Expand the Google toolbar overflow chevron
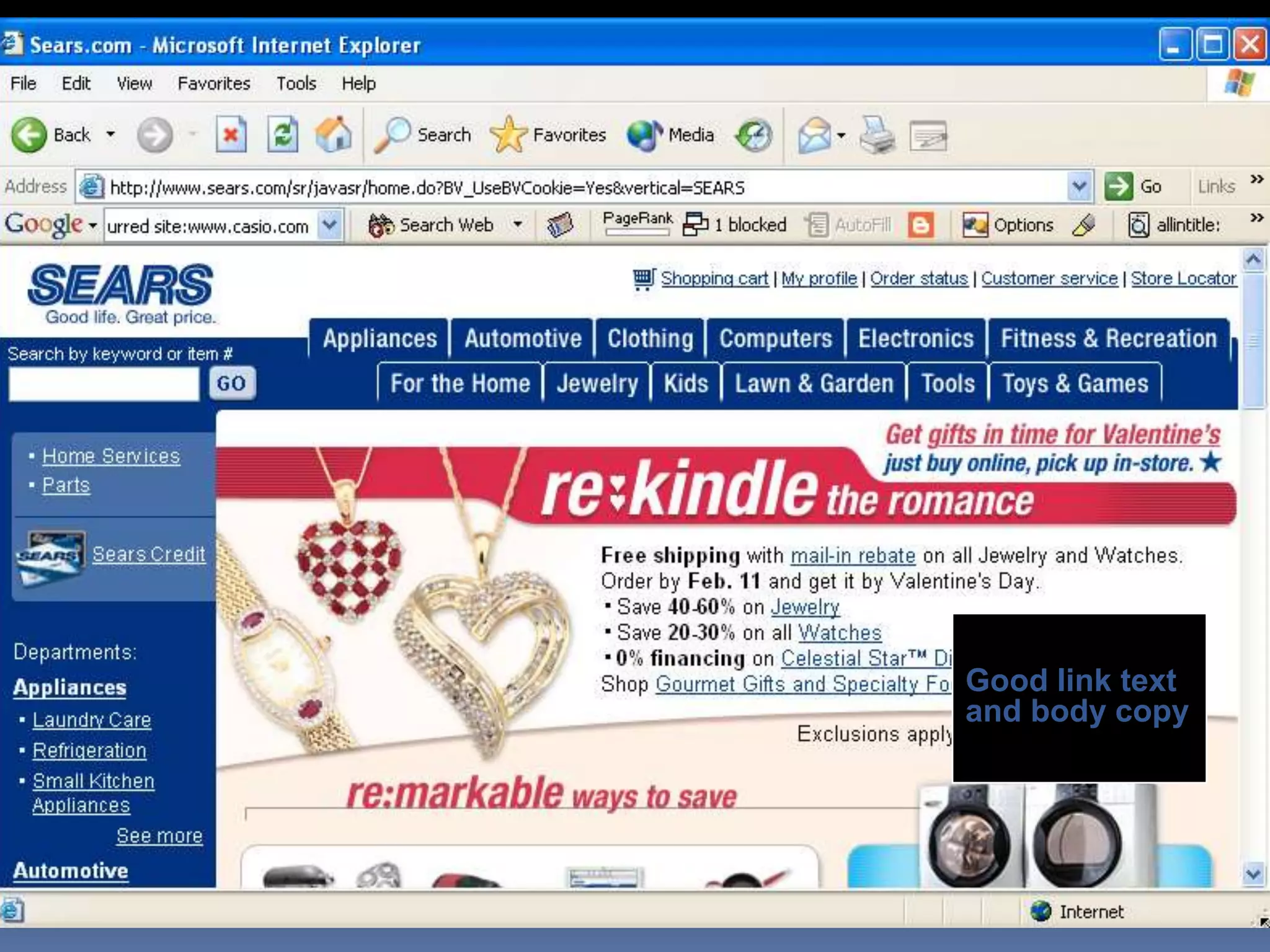The height and width of the screenshot is (952, 1270). click(1256, 218)
